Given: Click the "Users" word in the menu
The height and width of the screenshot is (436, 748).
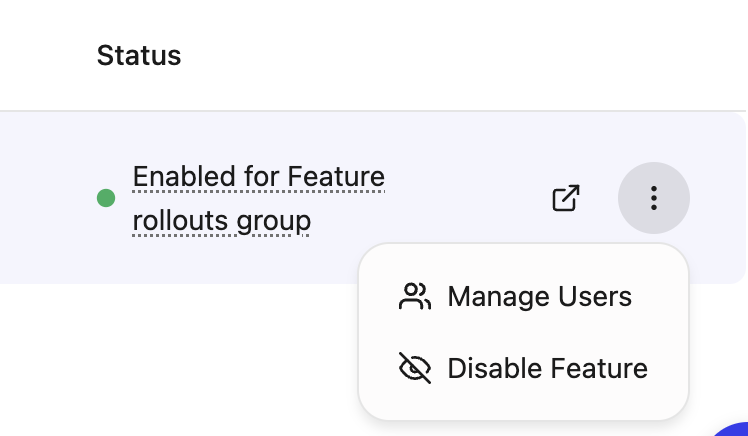Looking at the screenshot, I should tap(597, 297).
